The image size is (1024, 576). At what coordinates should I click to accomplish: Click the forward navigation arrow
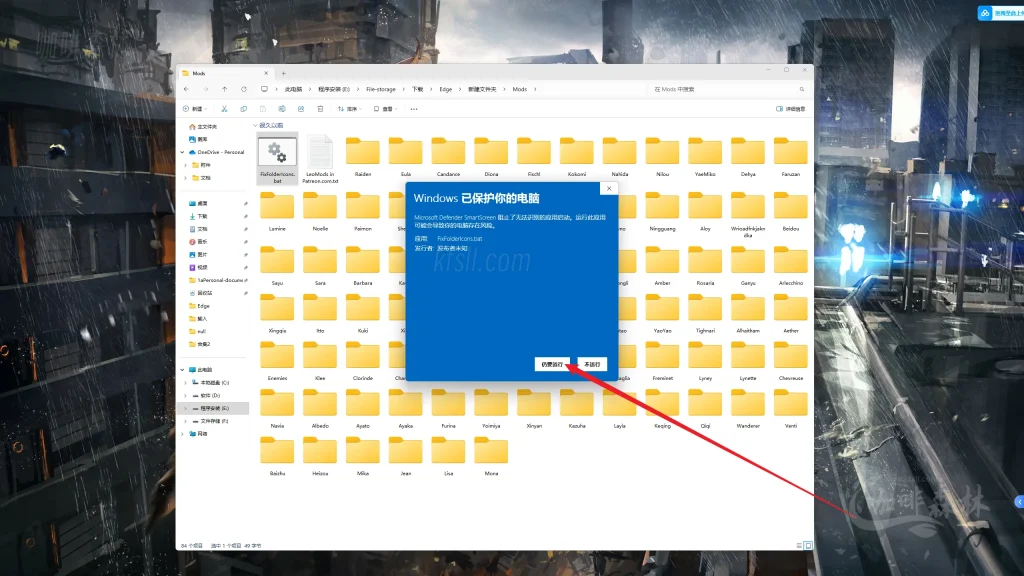pos(205,89)
